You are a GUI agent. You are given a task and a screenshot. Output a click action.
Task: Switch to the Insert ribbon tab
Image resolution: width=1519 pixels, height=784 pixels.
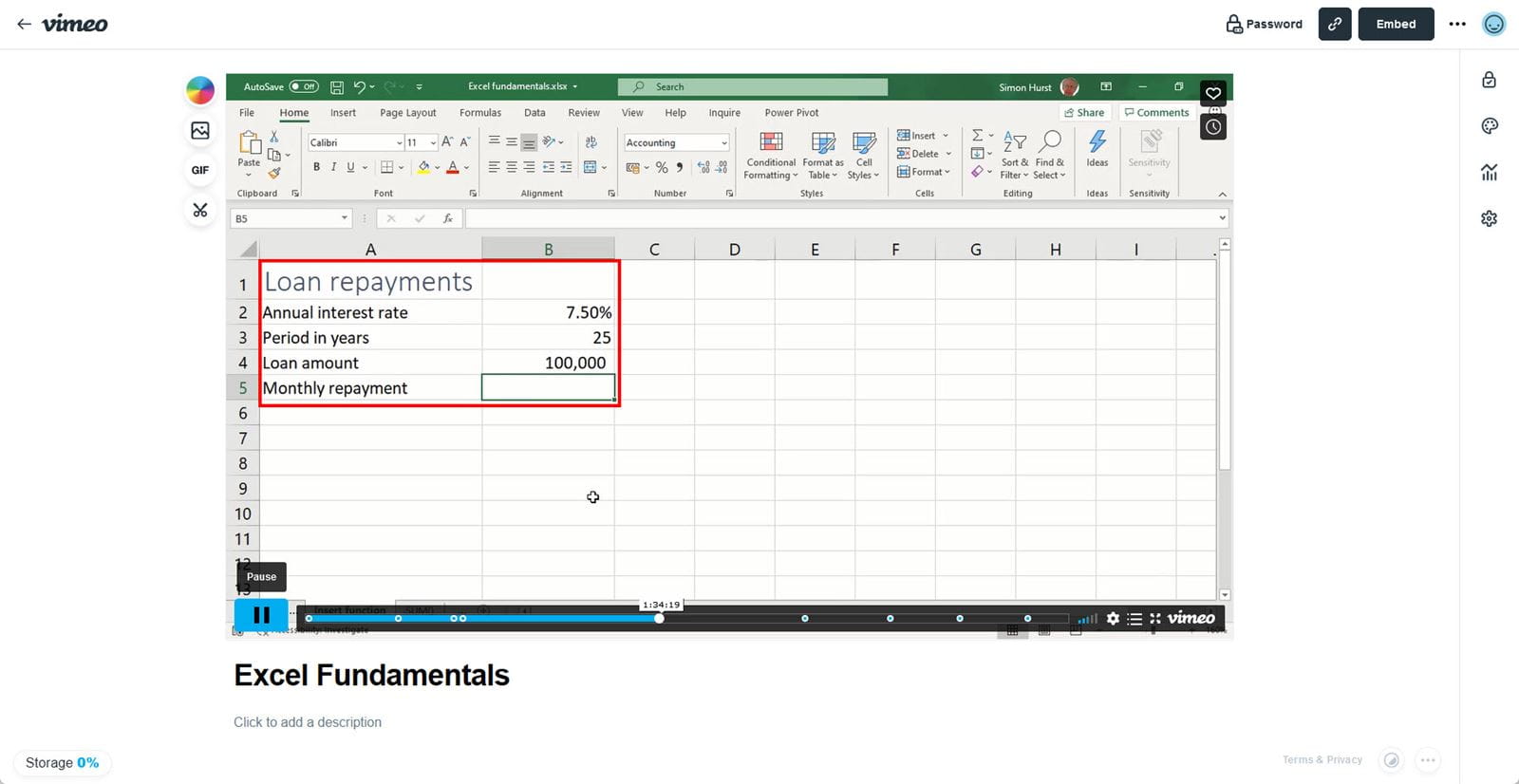(343, 113)
